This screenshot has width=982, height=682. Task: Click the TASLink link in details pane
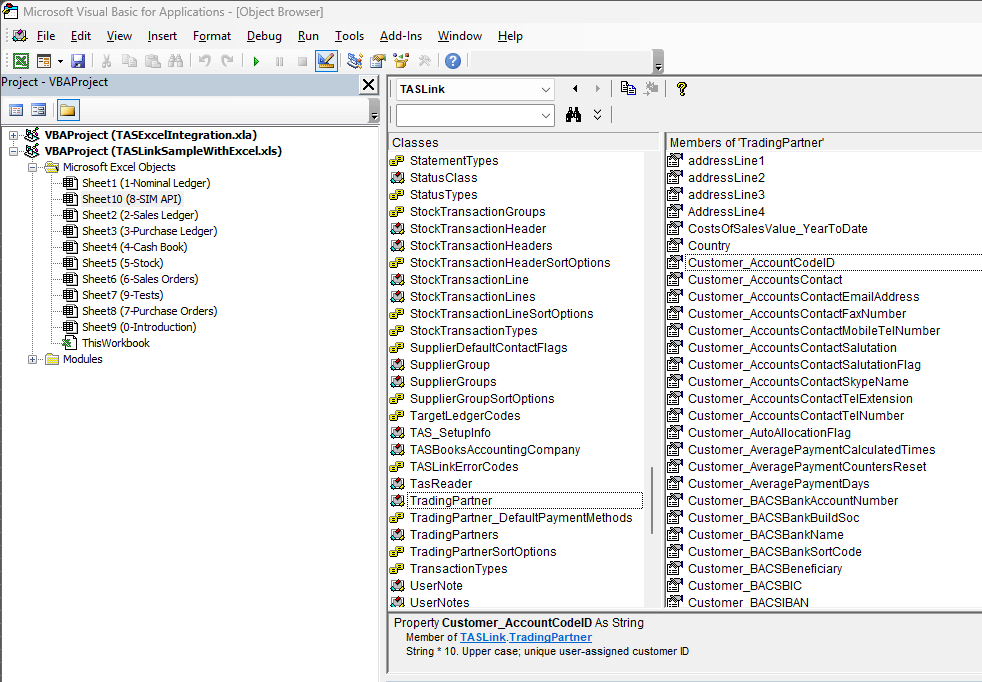[482, 637]
